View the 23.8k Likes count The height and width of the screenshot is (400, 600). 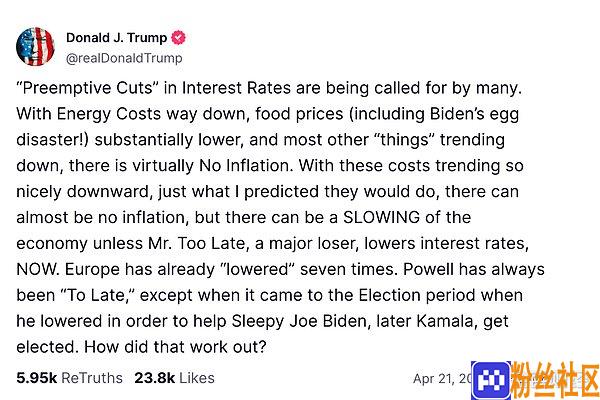click(174, 378)
